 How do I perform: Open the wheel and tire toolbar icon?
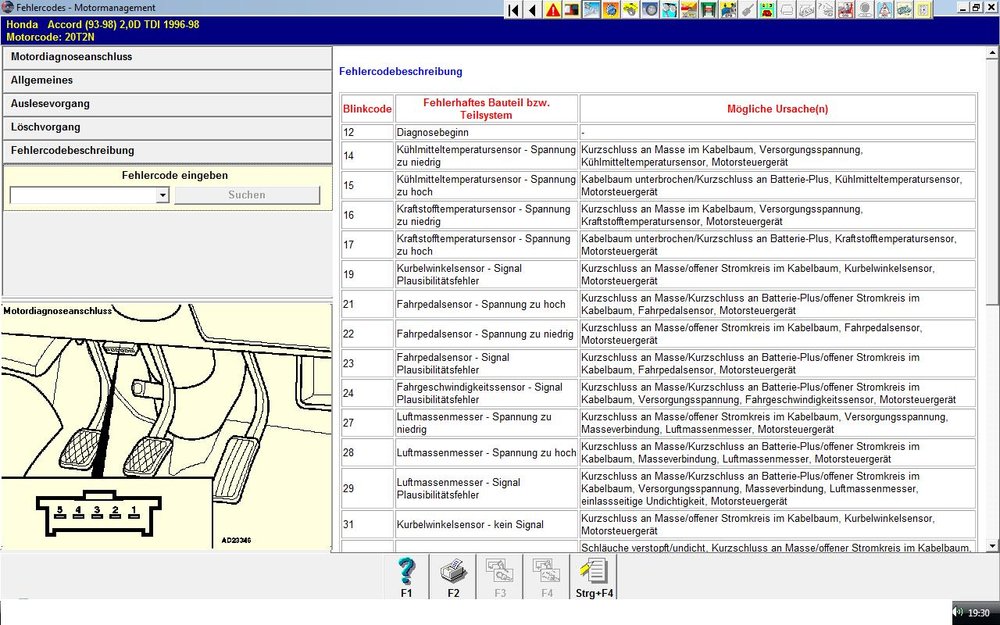pyautogui.click(x=650, y=10)
